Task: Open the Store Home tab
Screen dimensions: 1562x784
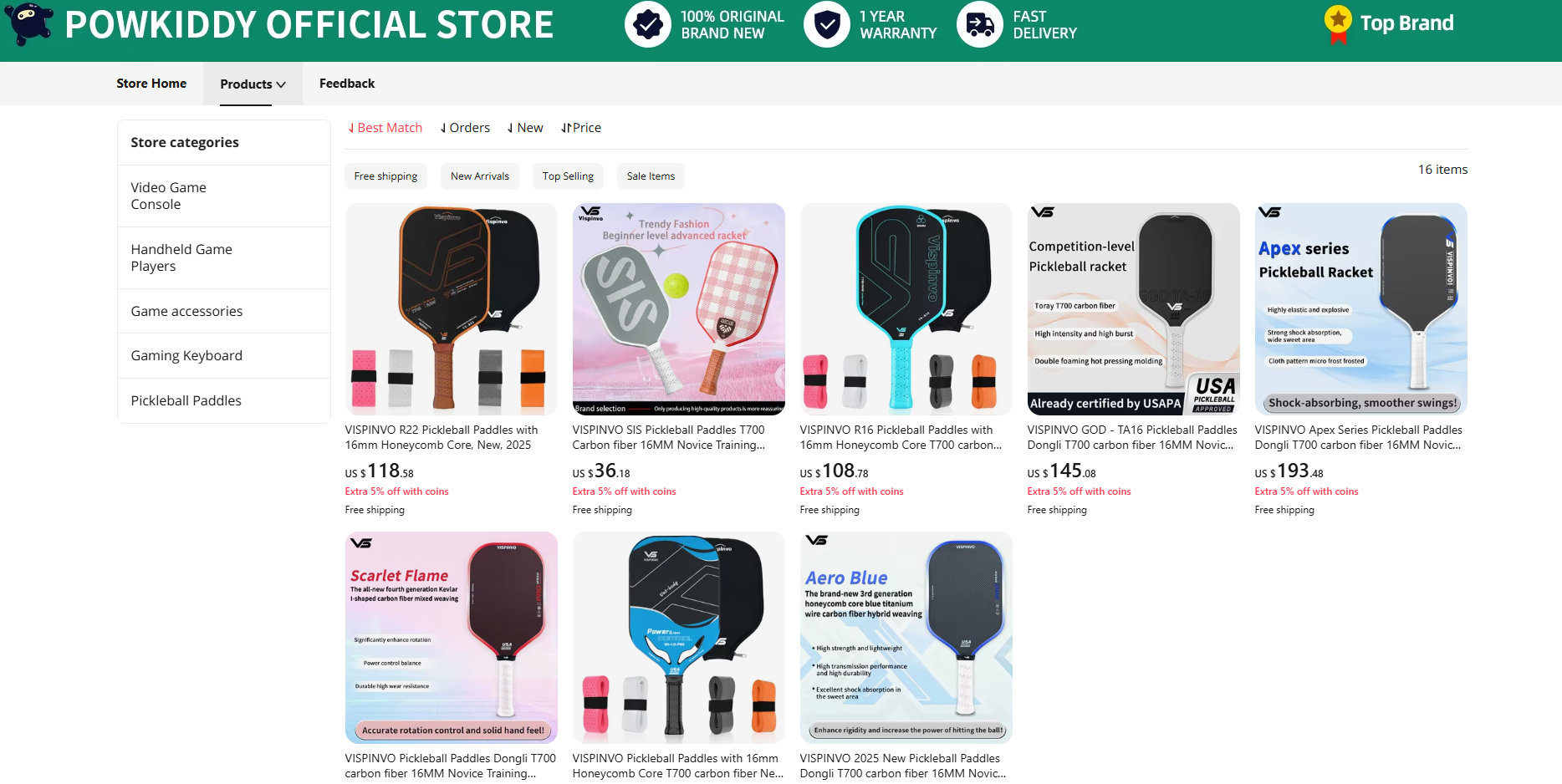Action: point(151,84)
